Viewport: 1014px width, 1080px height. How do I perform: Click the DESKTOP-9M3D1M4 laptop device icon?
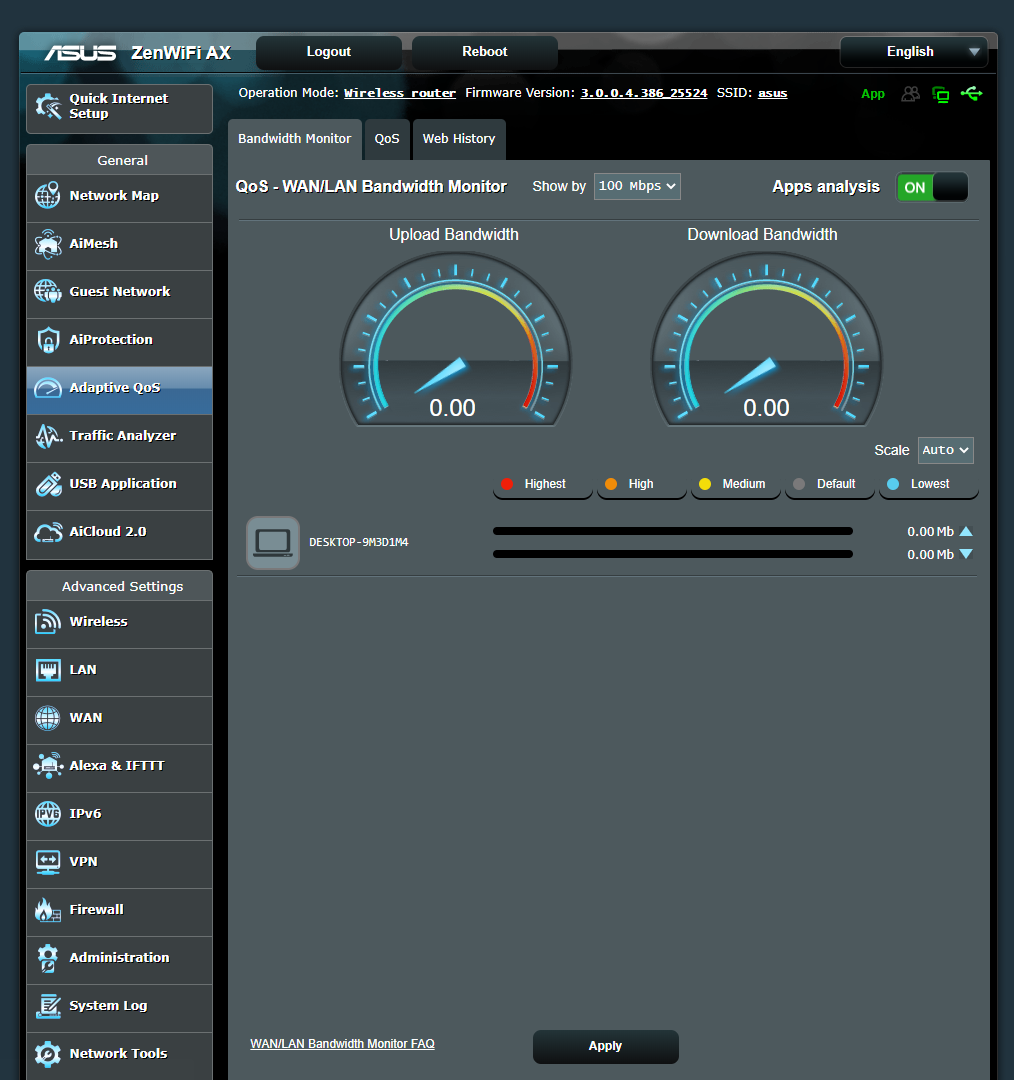pyautogui.click(x=273, y=543)
